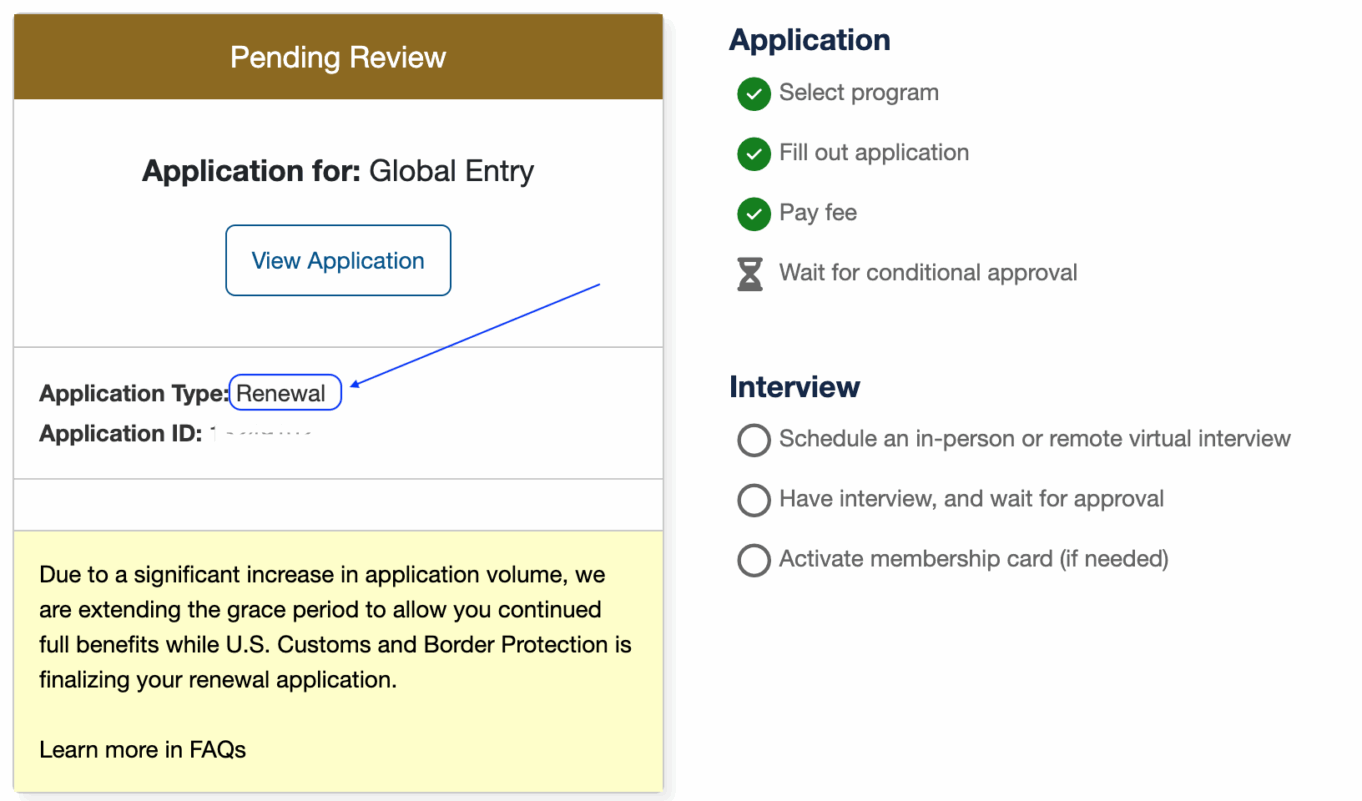Click the yellow grace period notice text
Image resolution: width=1362 pixels, height=801 pixels.
point(336,627)
